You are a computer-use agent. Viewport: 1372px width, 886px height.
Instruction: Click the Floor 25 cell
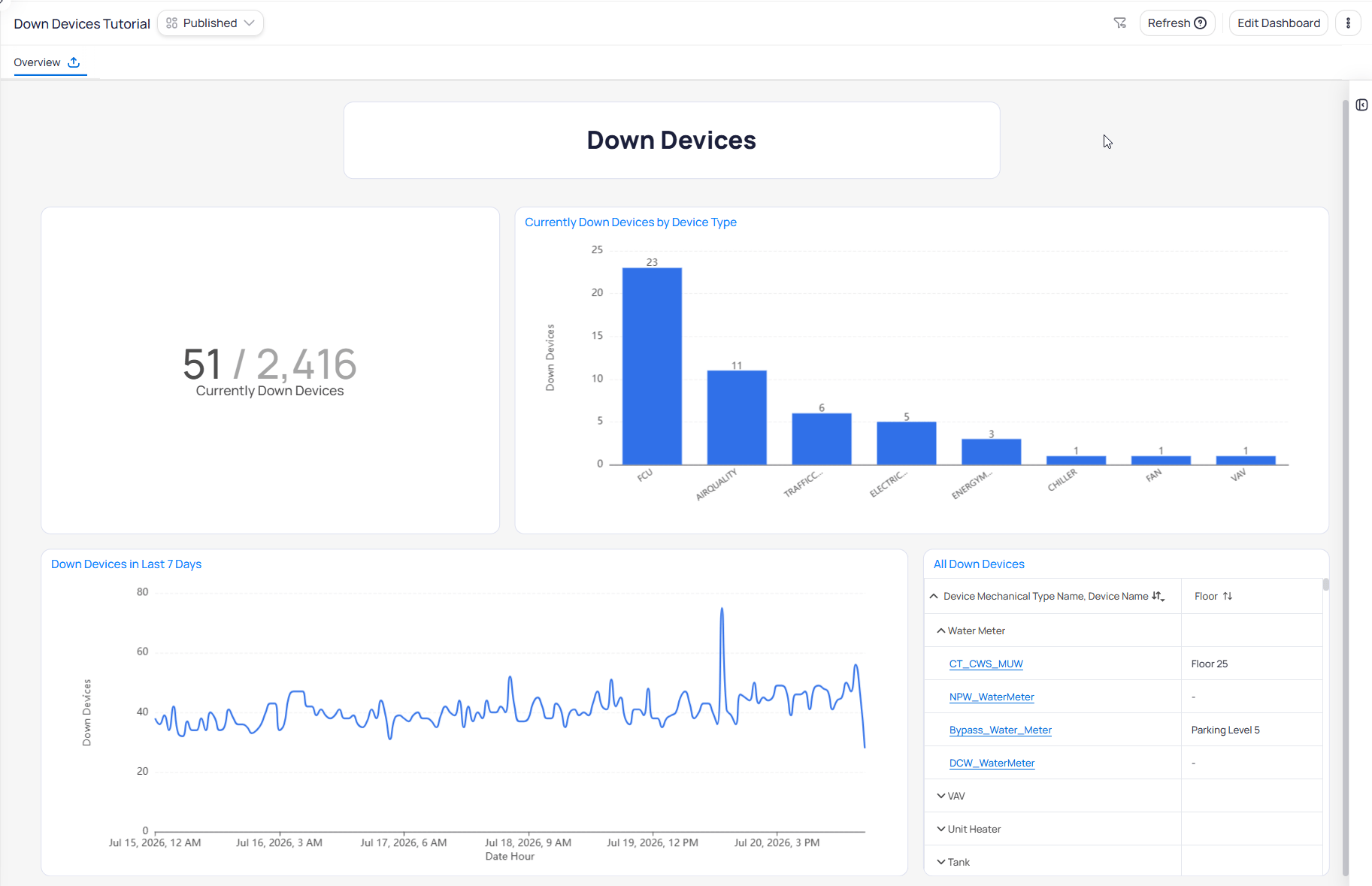click(1252, 664)
